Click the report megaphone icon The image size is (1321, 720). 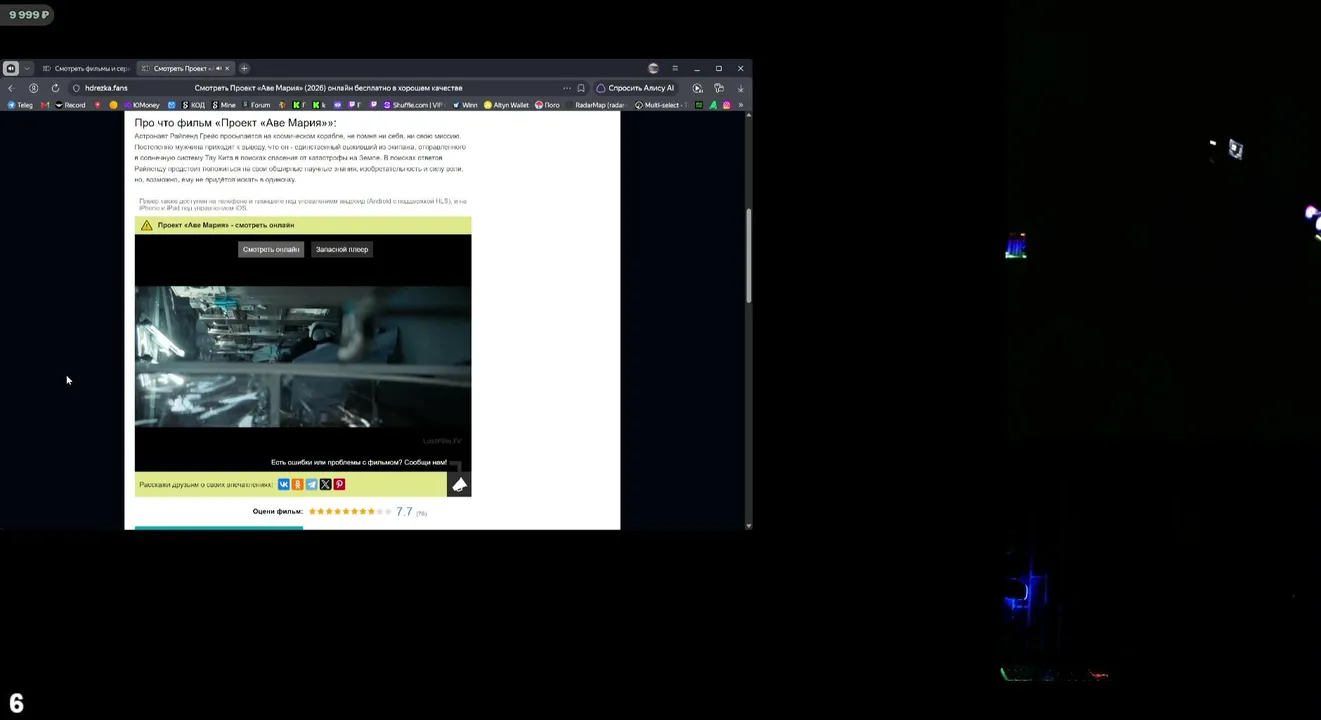459,485
